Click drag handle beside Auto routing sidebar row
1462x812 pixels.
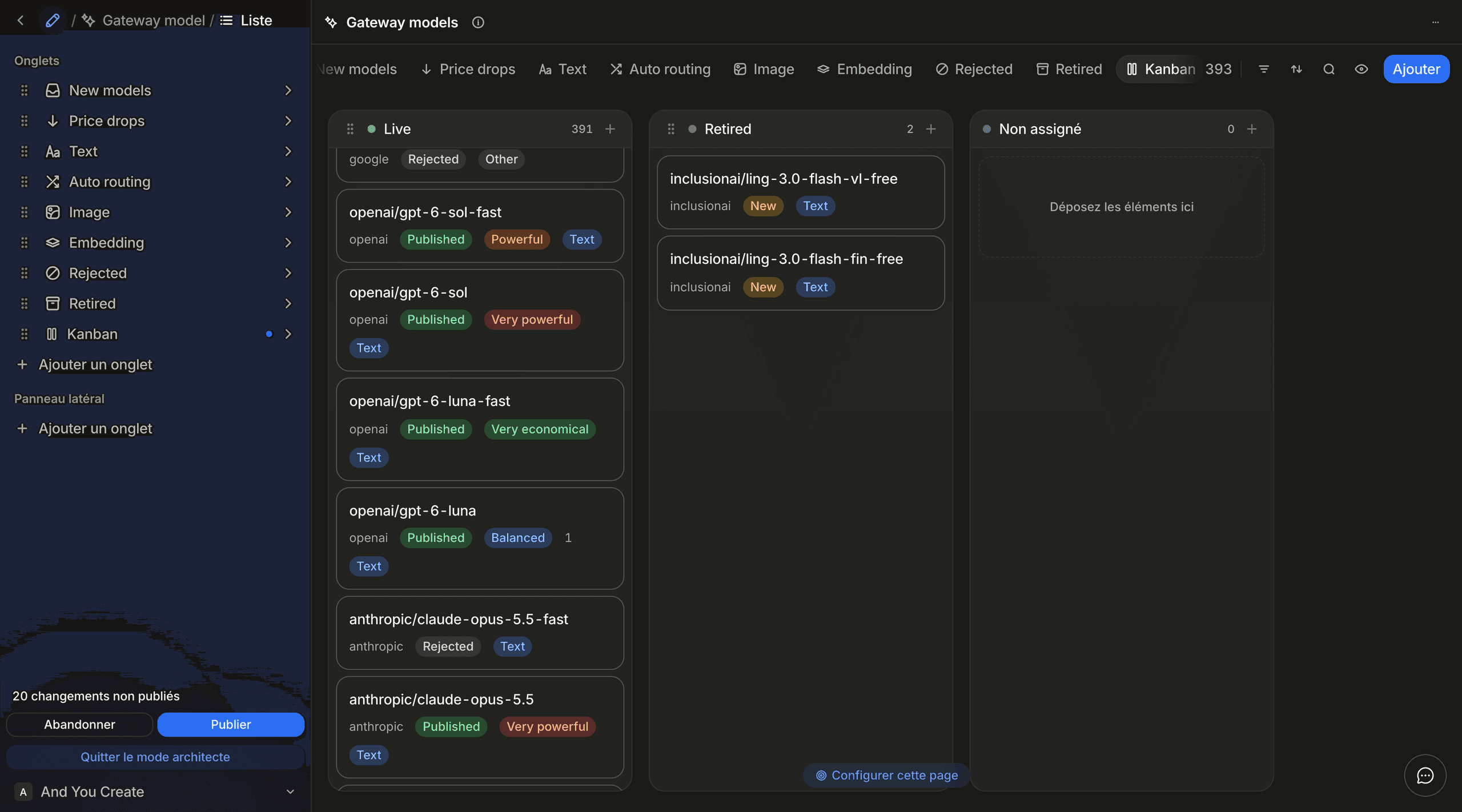[x=24, y=182]
